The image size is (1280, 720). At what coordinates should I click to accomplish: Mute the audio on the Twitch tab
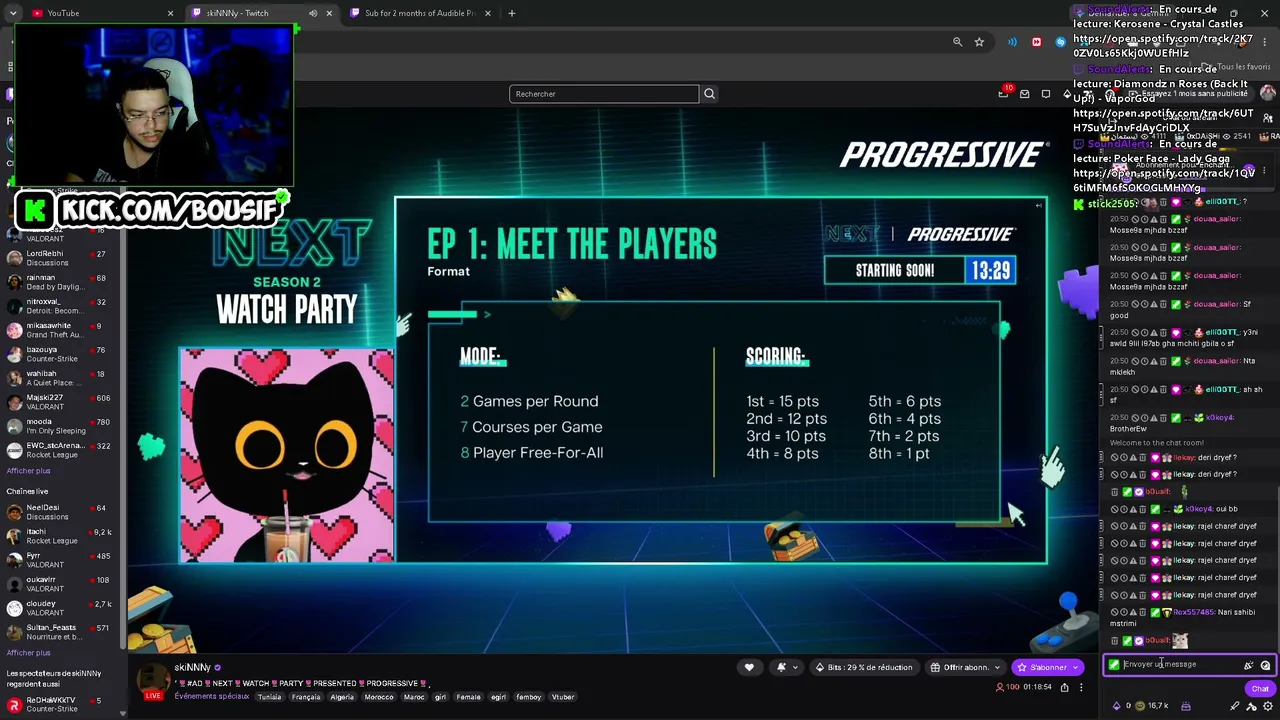(x=313, y=13)
